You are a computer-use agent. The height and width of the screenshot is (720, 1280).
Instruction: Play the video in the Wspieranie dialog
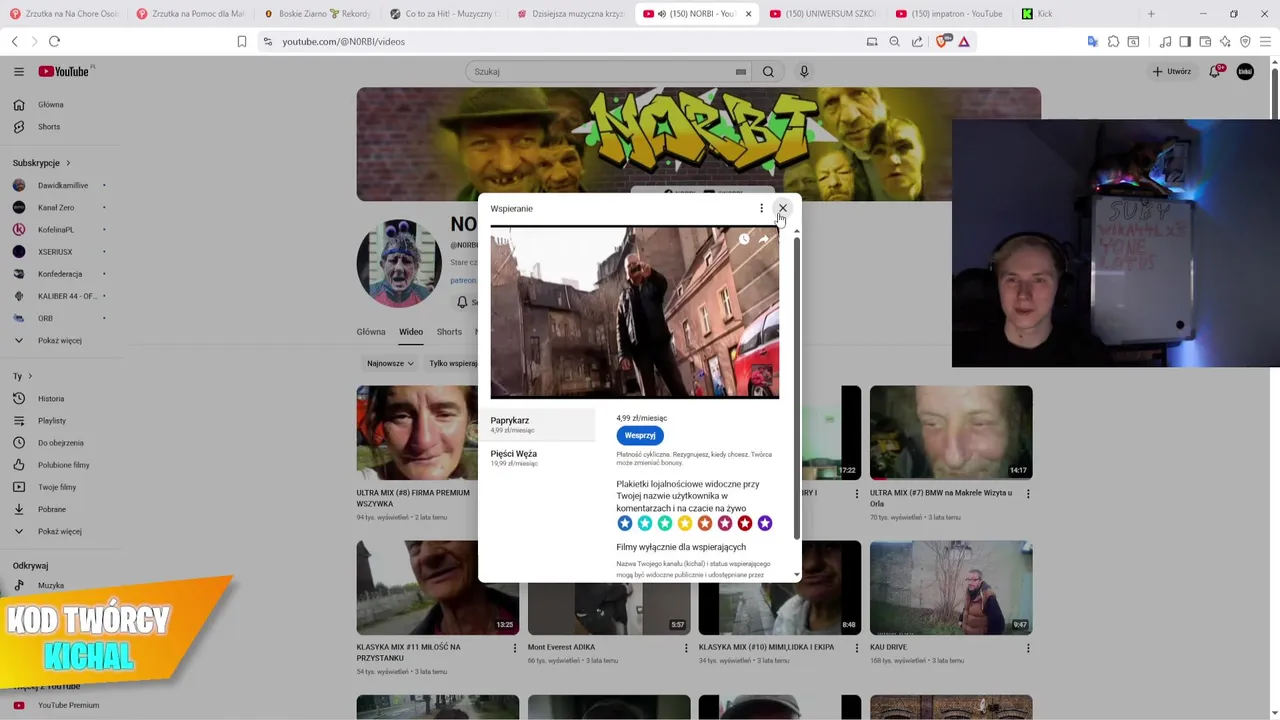[x=634, y=313]
